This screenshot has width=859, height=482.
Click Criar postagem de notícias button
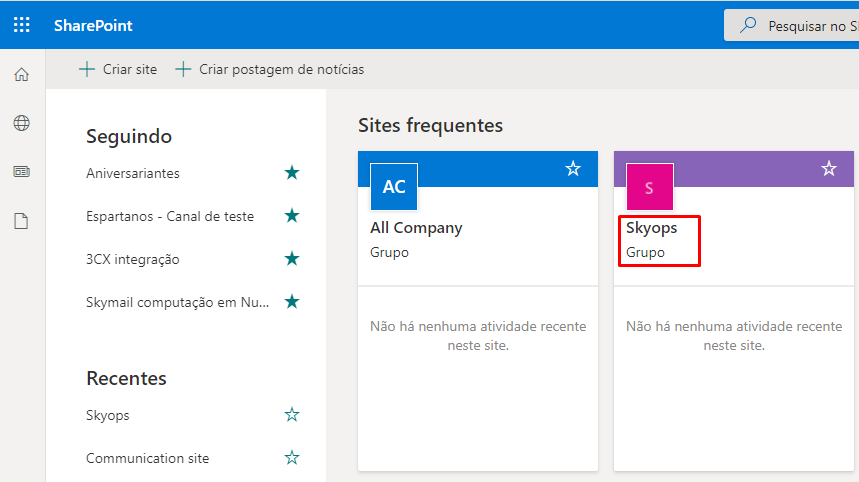pos(270,70)
